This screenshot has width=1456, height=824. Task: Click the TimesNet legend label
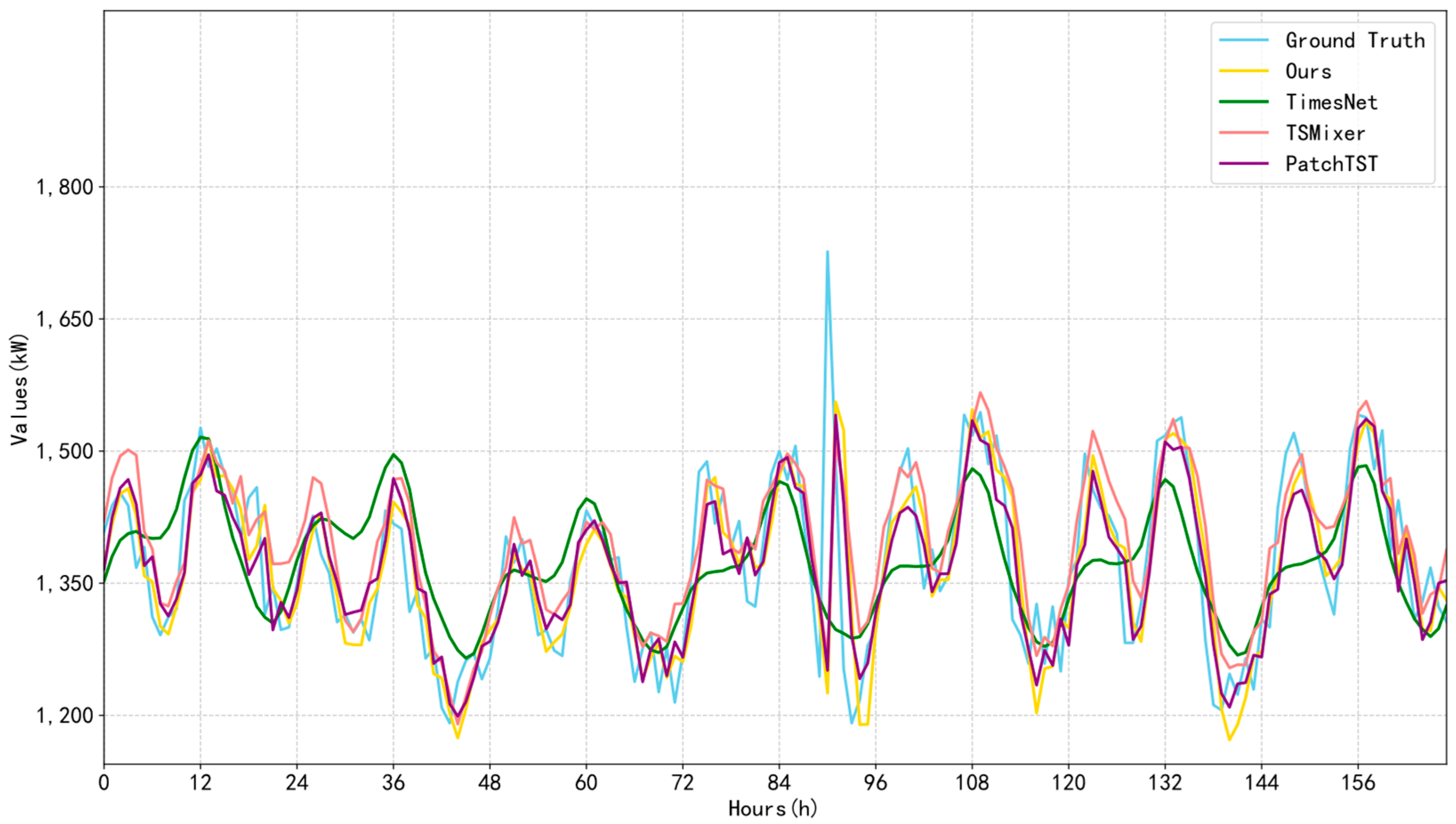coord(1331,102)
